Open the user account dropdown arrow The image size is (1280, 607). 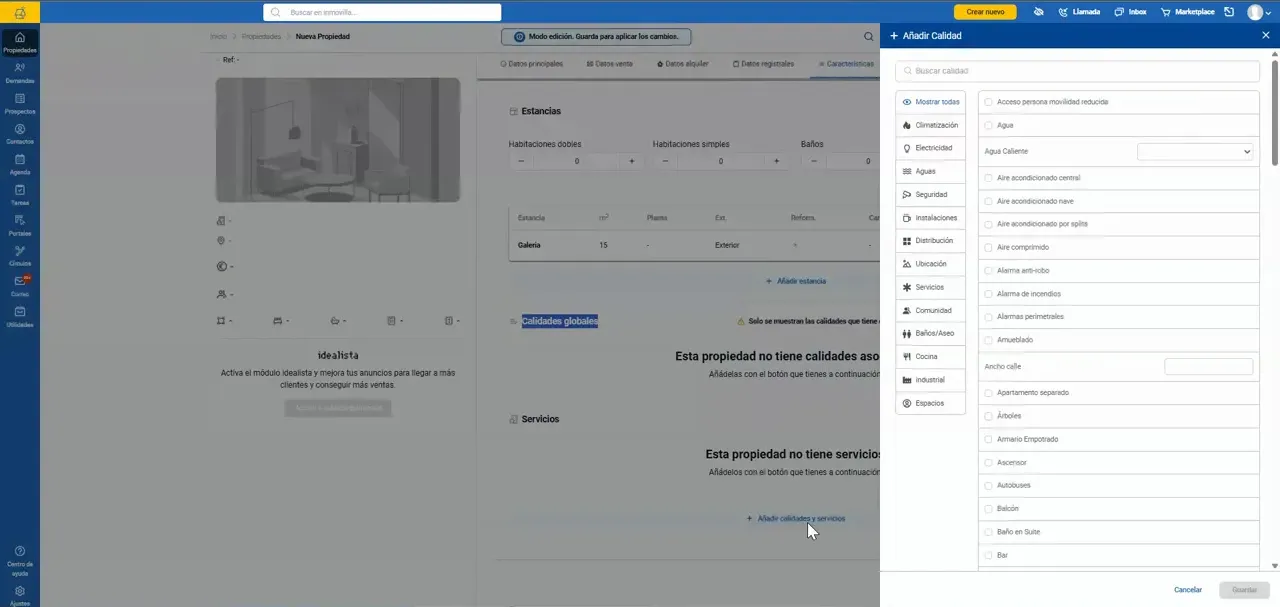1270,13
